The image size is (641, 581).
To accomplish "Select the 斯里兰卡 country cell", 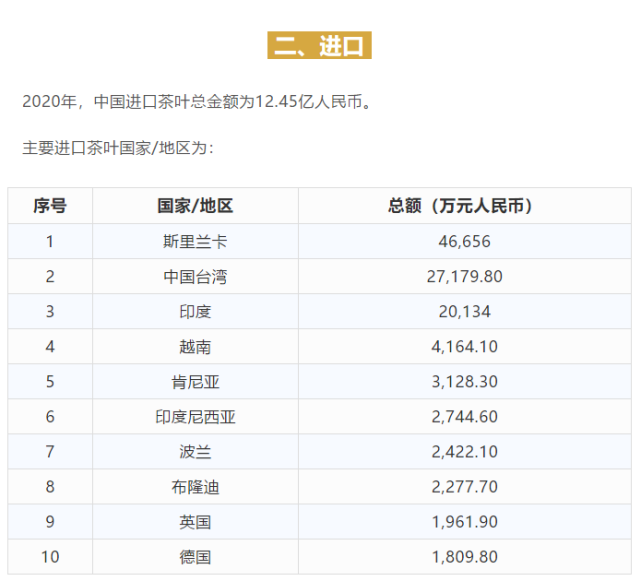I will coord(195,241).
